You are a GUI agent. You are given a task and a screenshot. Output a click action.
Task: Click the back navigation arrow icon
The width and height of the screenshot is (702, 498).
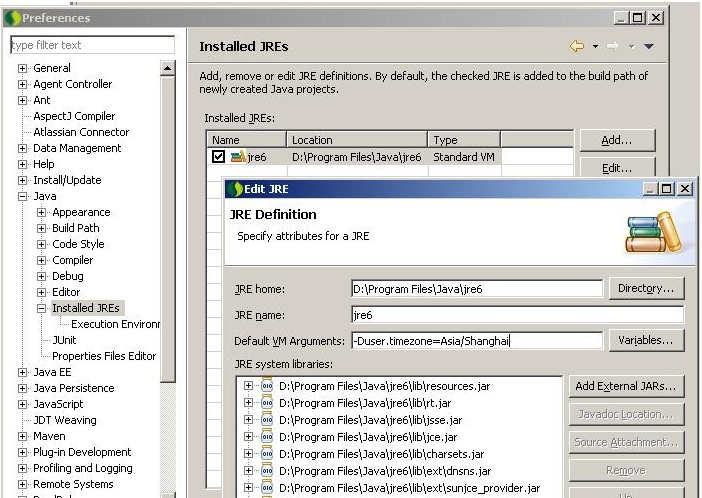577,46
